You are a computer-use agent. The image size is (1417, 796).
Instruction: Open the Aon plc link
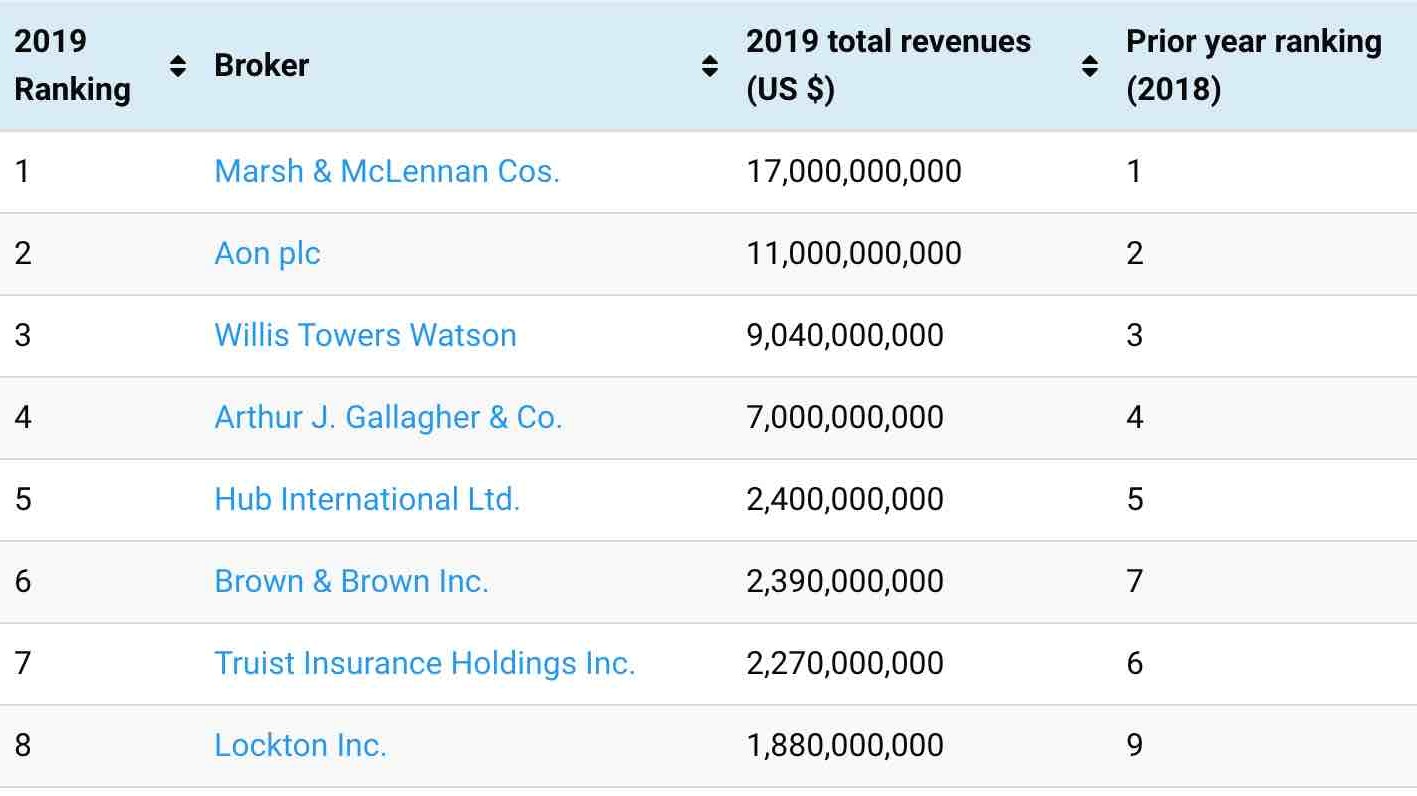[x=267, y=253]
